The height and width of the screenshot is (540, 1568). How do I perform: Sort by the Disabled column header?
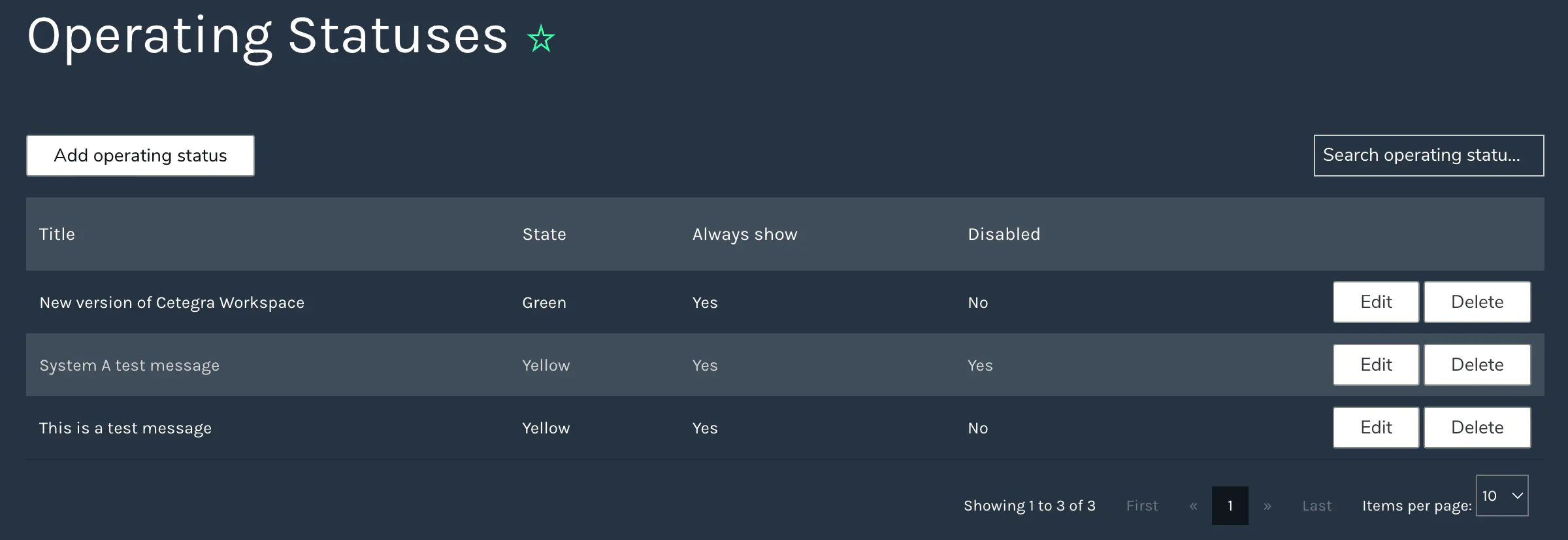tap(1004, 234)
